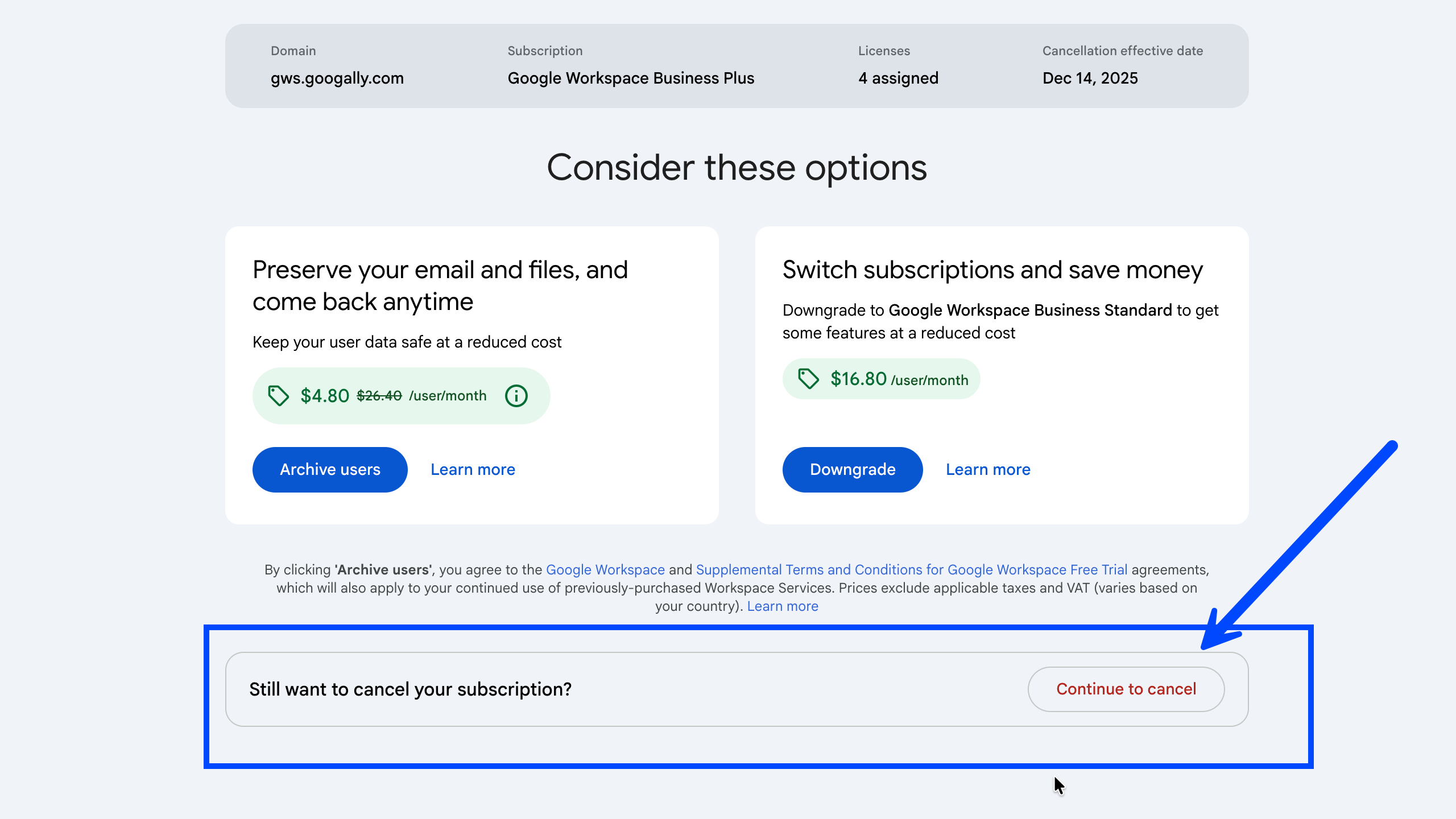Viewport: 1456px width, 819px height.
Task: Click Still want to cancel your subscription text
Action: (x=410, y=689)
